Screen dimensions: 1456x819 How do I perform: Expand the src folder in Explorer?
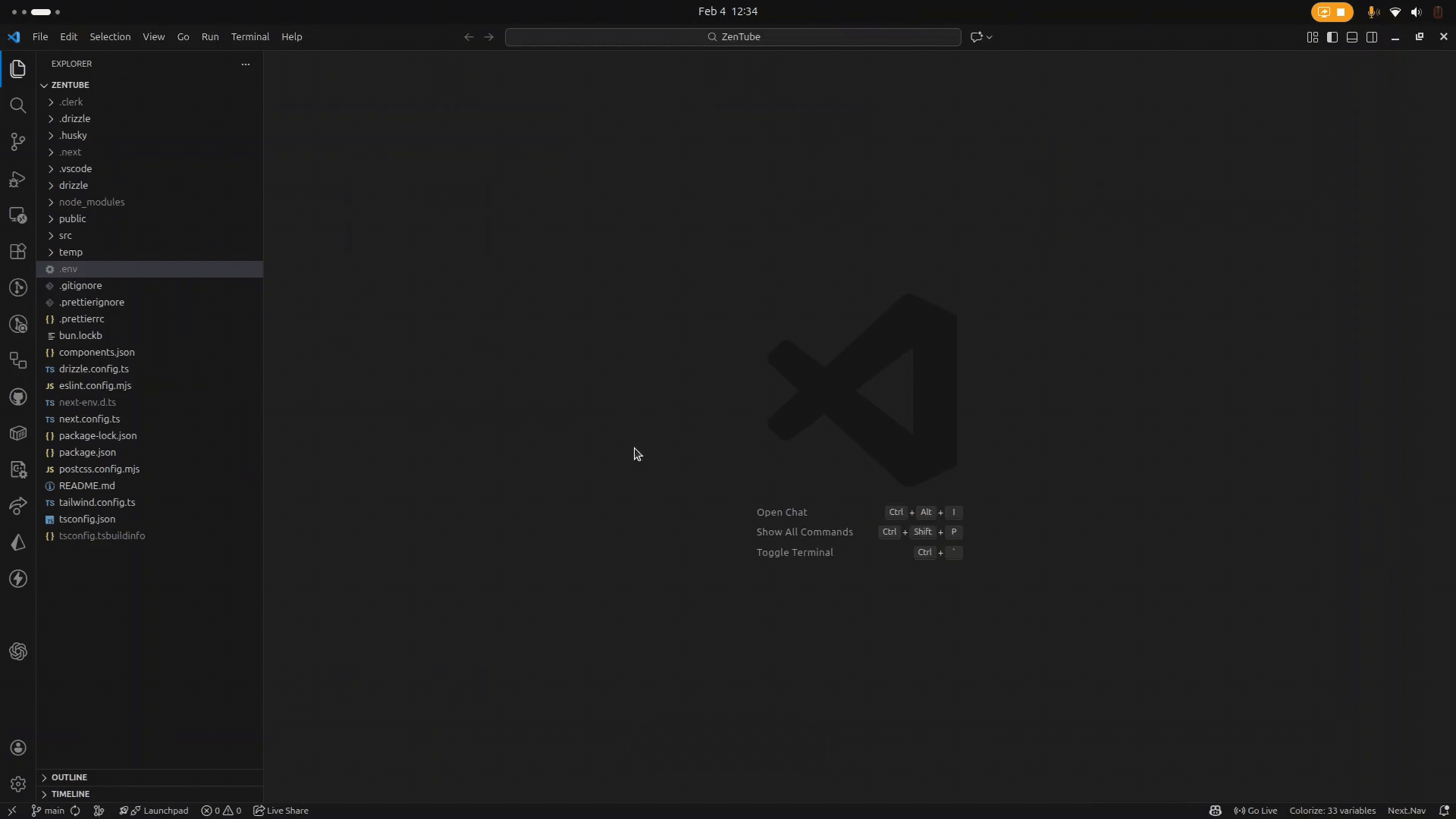point(66,235)
